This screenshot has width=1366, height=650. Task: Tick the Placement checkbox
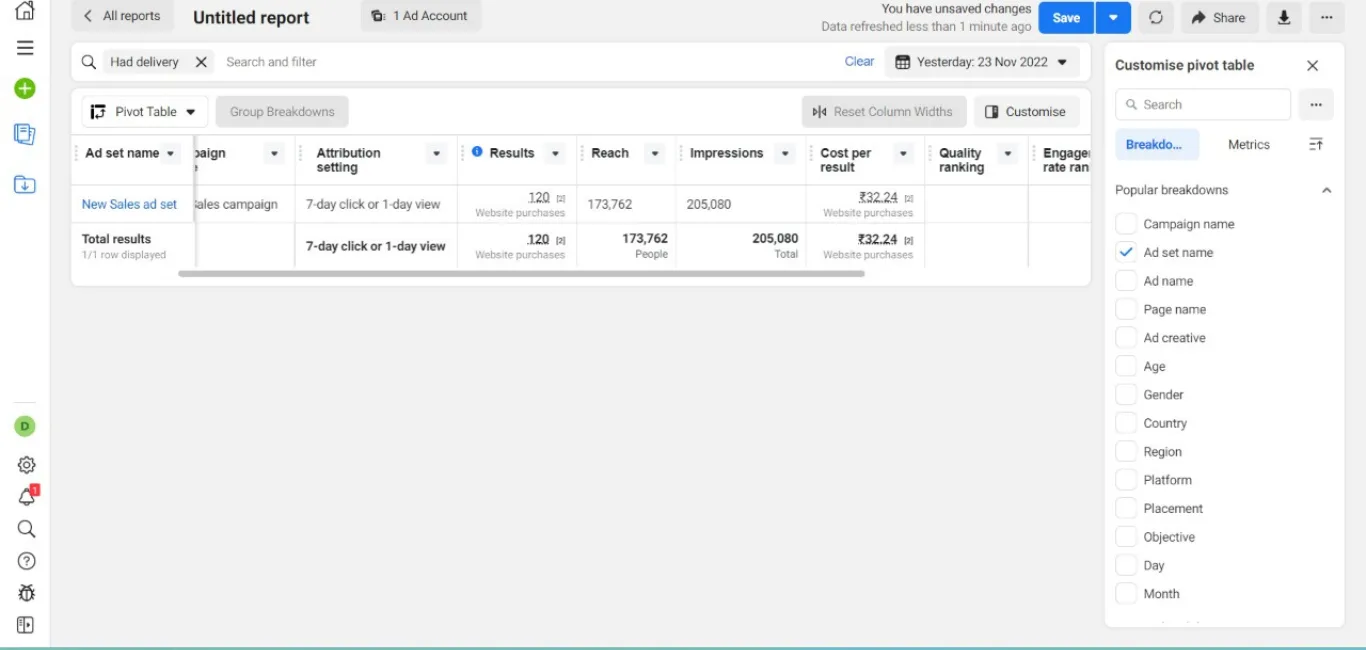(x=1126, y=508)
